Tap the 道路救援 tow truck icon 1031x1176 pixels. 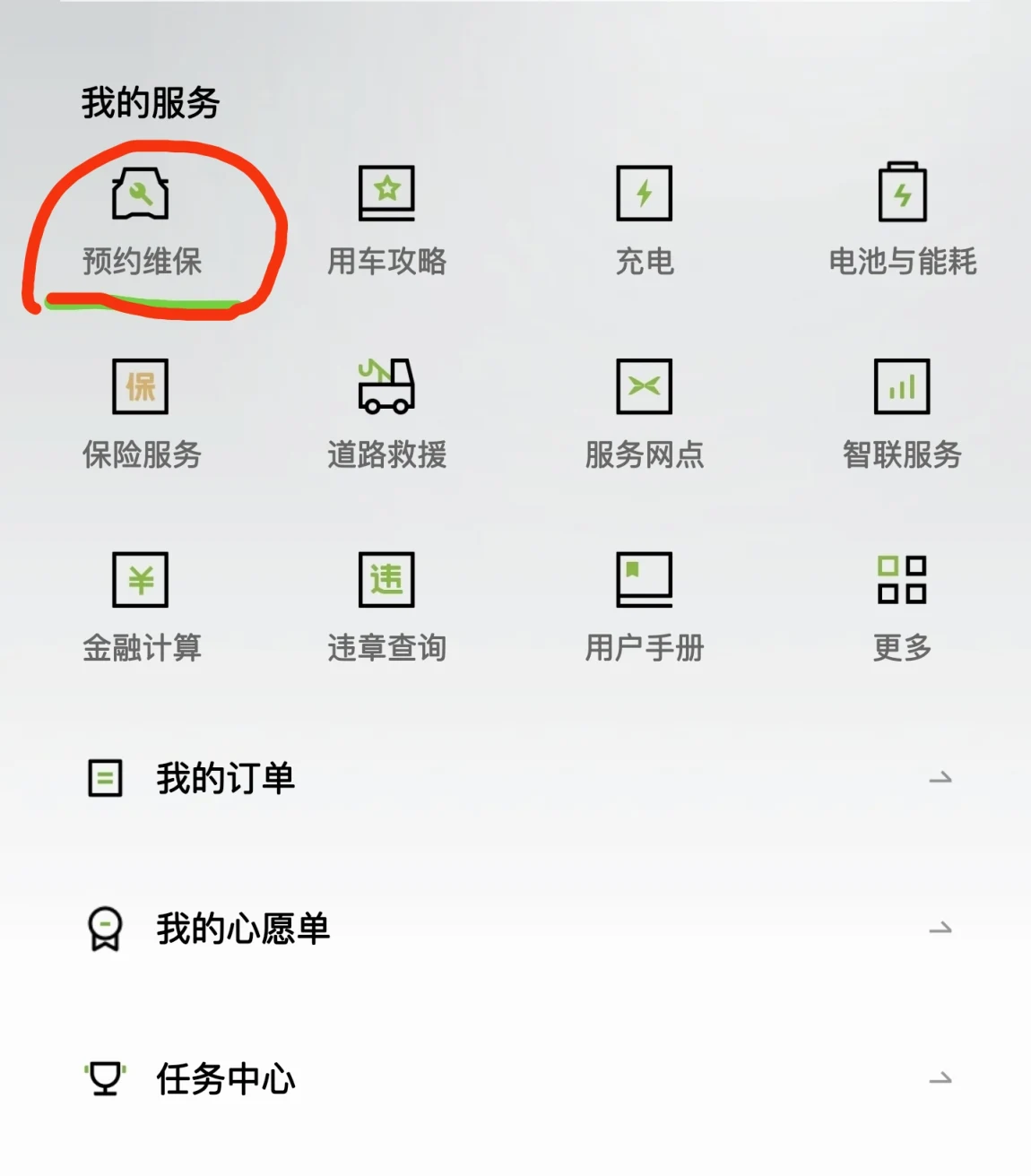tap(386, 385)
